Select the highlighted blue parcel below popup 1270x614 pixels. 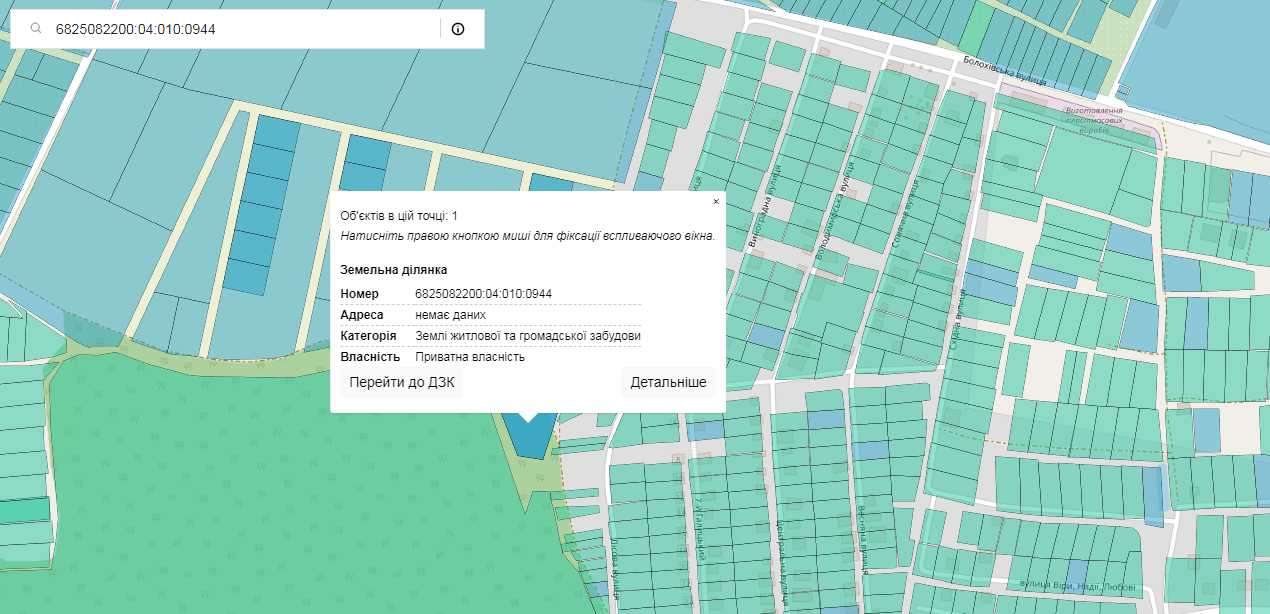point(528,438)
